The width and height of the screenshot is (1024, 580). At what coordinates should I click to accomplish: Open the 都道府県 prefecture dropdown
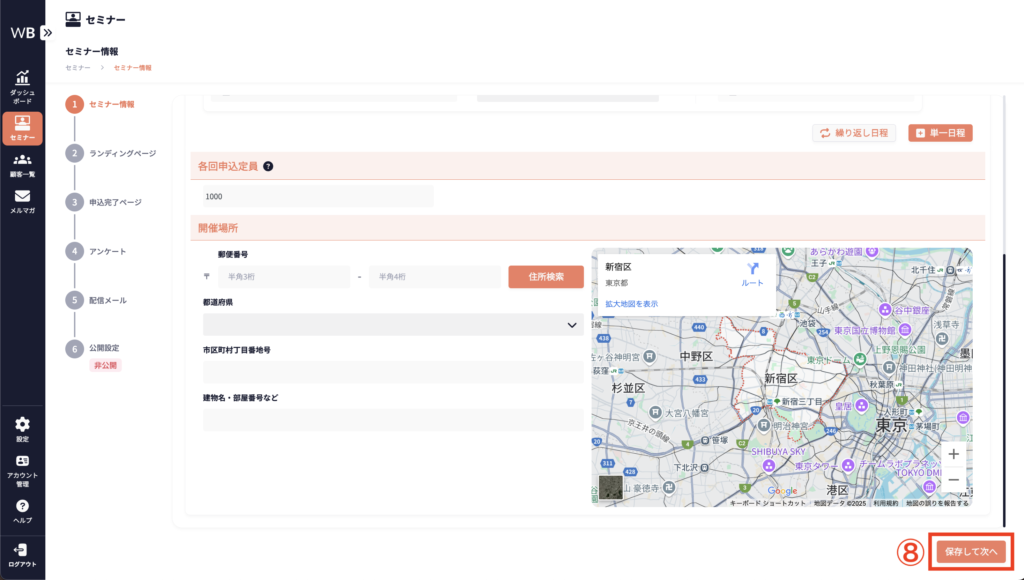[x=393, y=325]
